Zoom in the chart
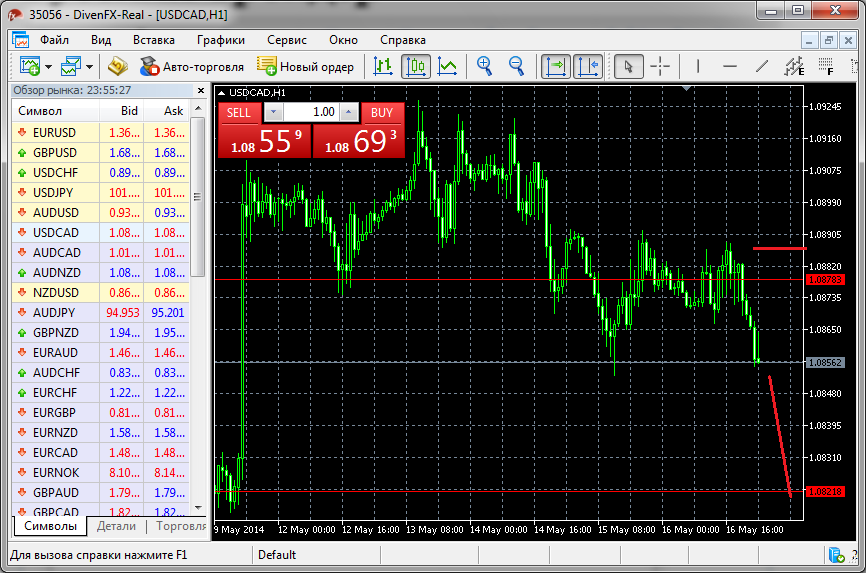866x573 pixels. click(x=484, y=66)
